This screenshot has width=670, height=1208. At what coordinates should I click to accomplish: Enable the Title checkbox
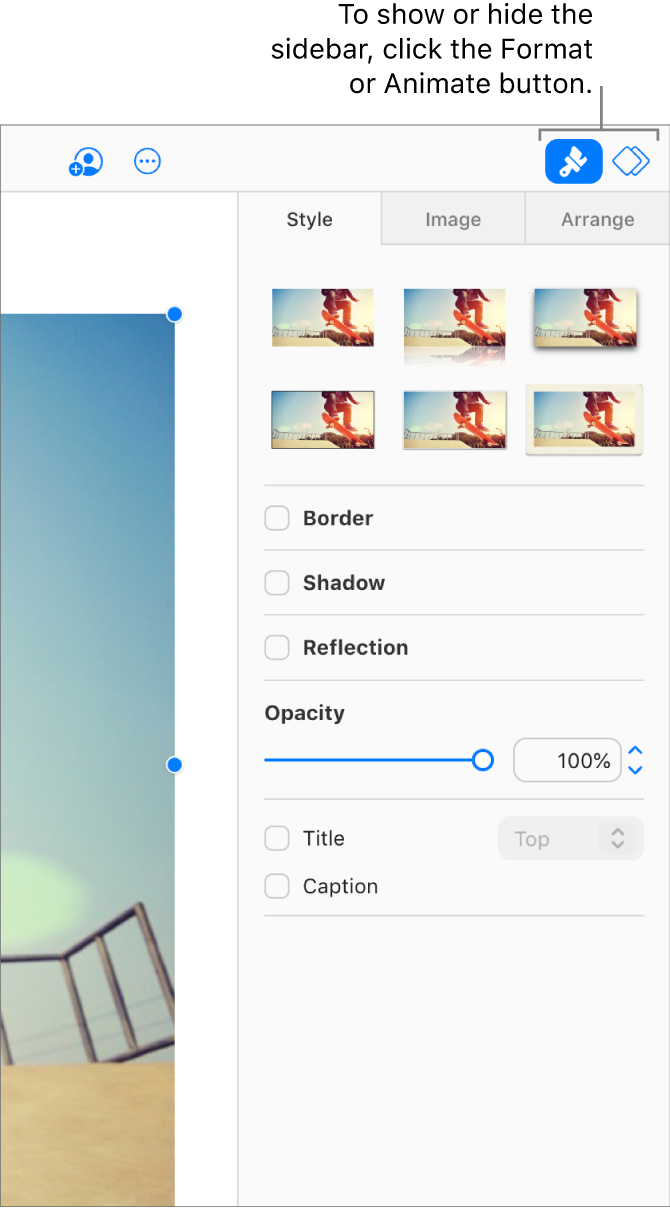pyautogui.click(x=276, y=838)
